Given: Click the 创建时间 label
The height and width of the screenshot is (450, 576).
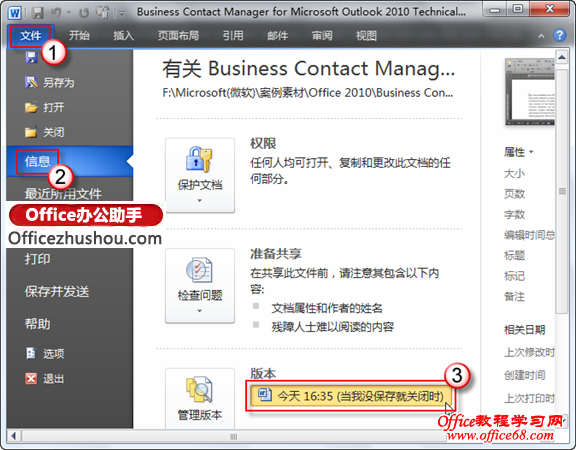Looking at the screenshot, I should click(x=525, y=375).
